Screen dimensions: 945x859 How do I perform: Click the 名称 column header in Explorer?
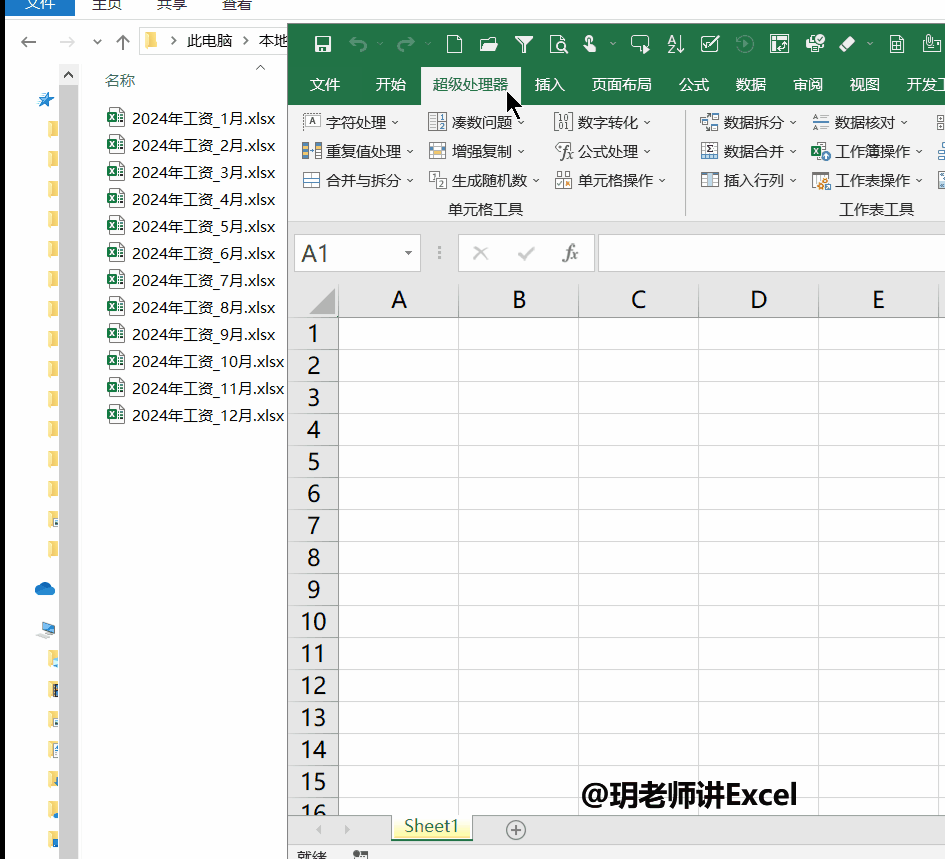pyautogui.click(x=119, y=80)
